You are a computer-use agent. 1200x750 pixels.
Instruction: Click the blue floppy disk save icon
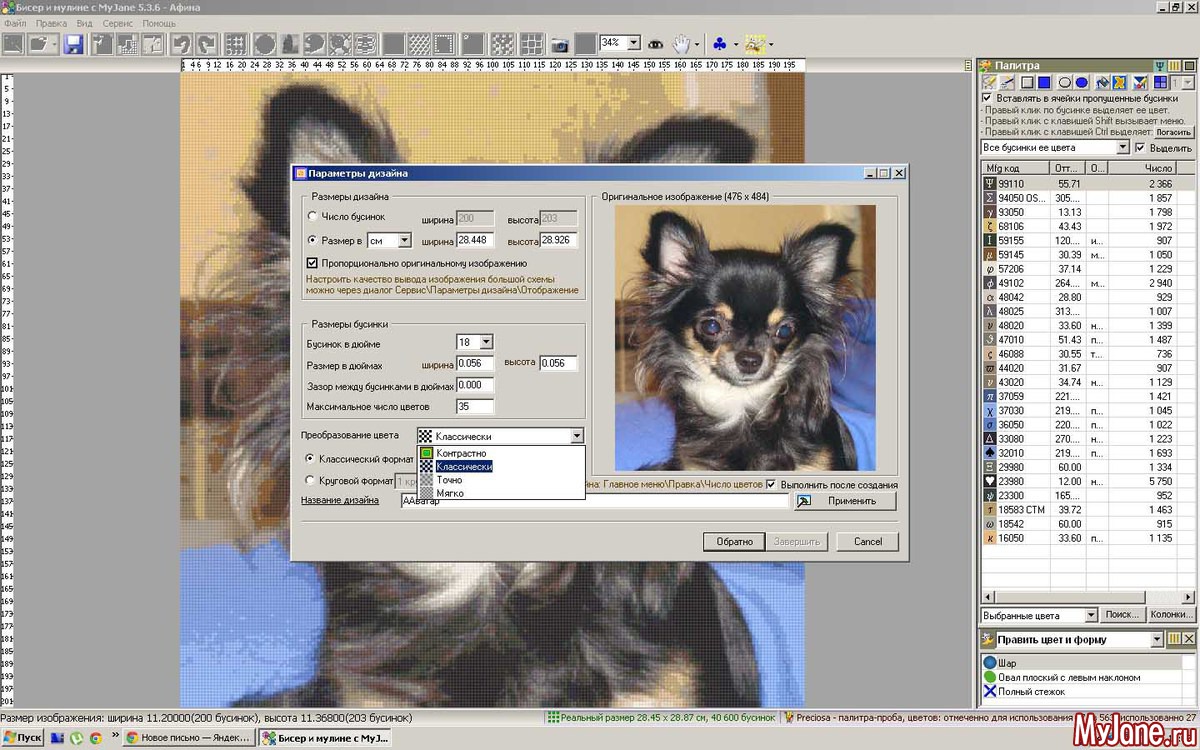(73, 44)
